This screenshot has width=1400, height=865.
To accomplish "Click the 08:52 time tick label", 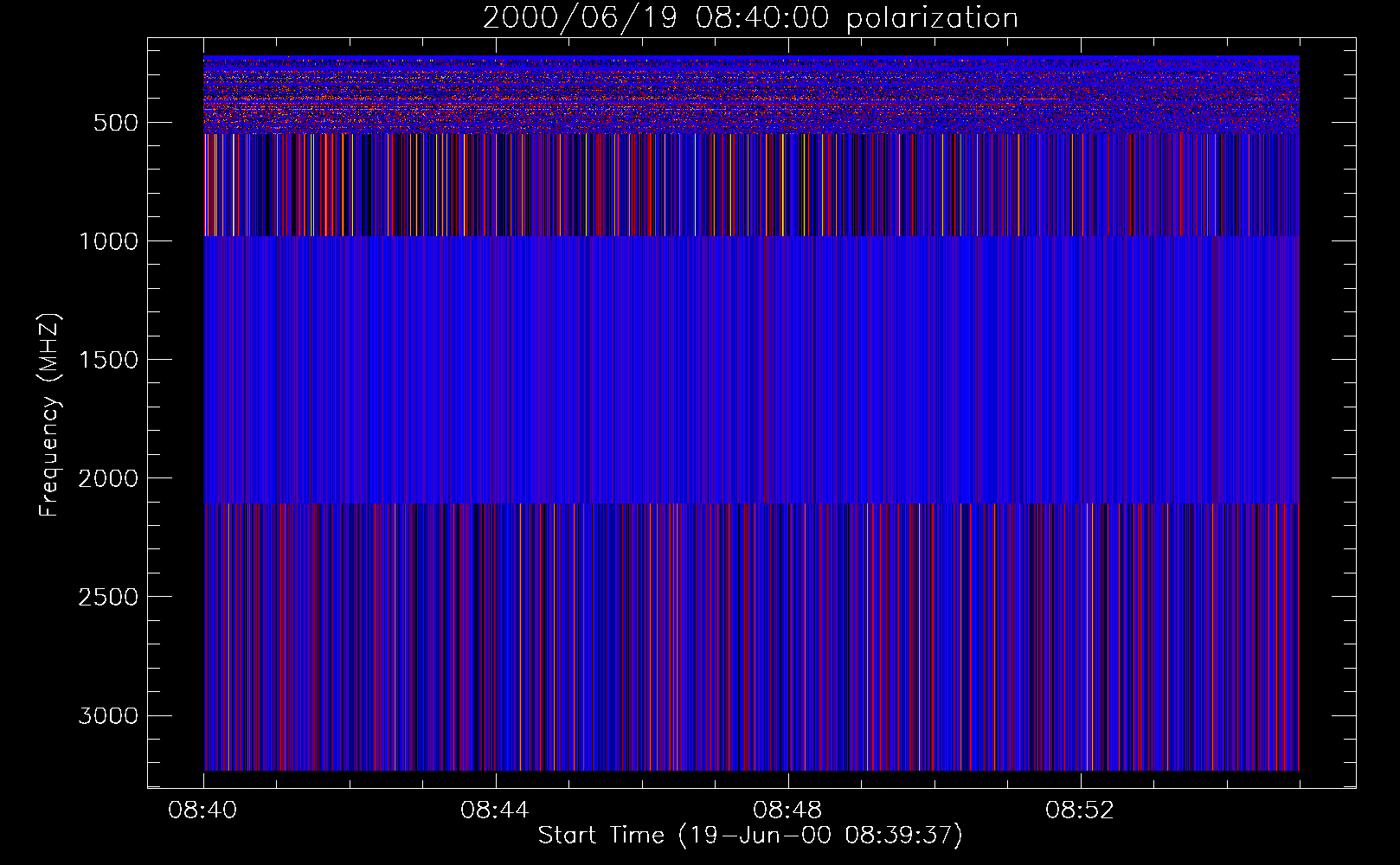I will click(x=1080, y=811).
